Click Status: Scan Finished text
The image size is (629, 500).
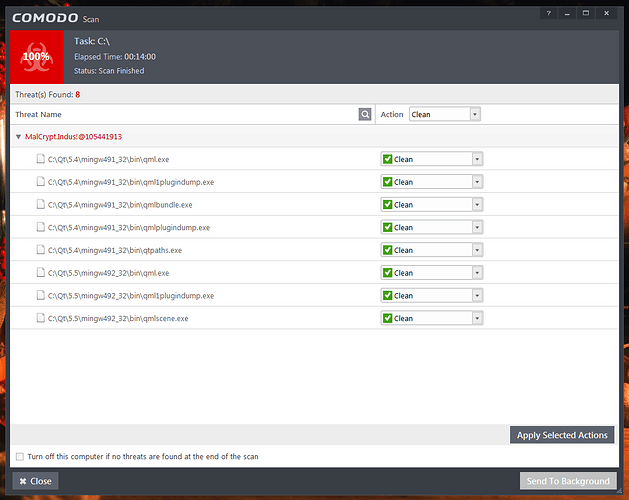(x=109, y=71)
